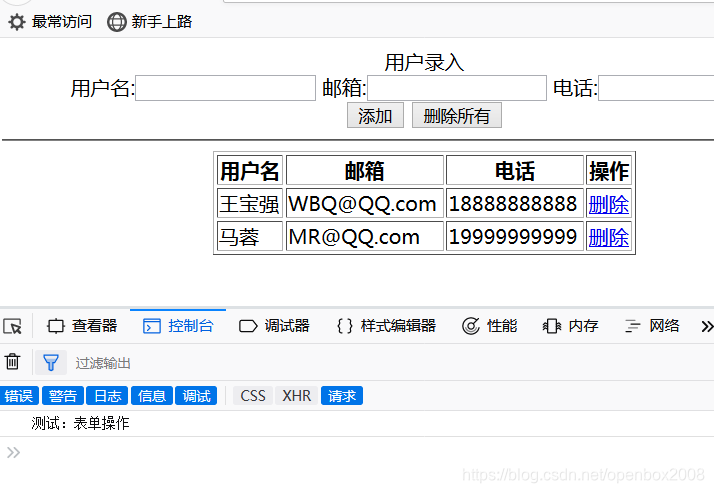The width and height of the screenshot is (714, 493).
Task: Clear console output with trash icon
Action: click(12, 362)
